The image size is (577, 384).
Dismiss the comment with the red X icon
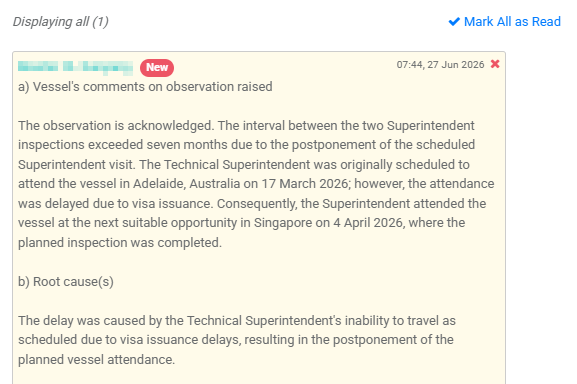495,64
